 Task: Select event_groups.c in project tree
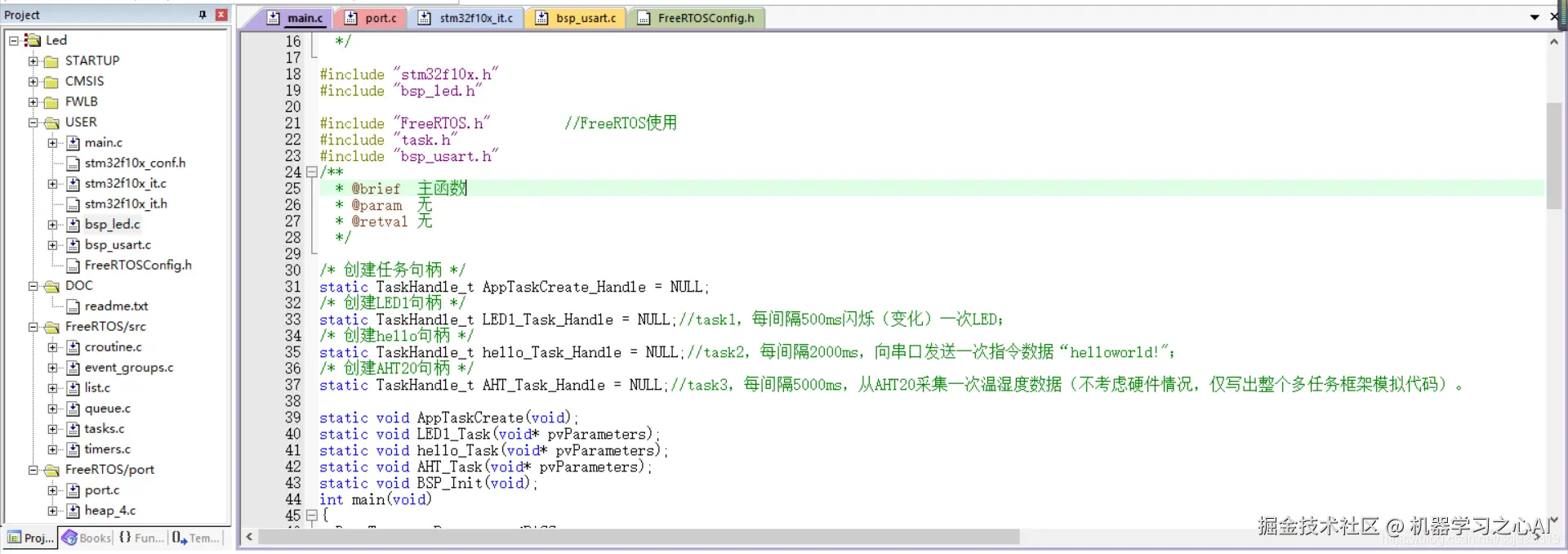[x=129, y=367]
